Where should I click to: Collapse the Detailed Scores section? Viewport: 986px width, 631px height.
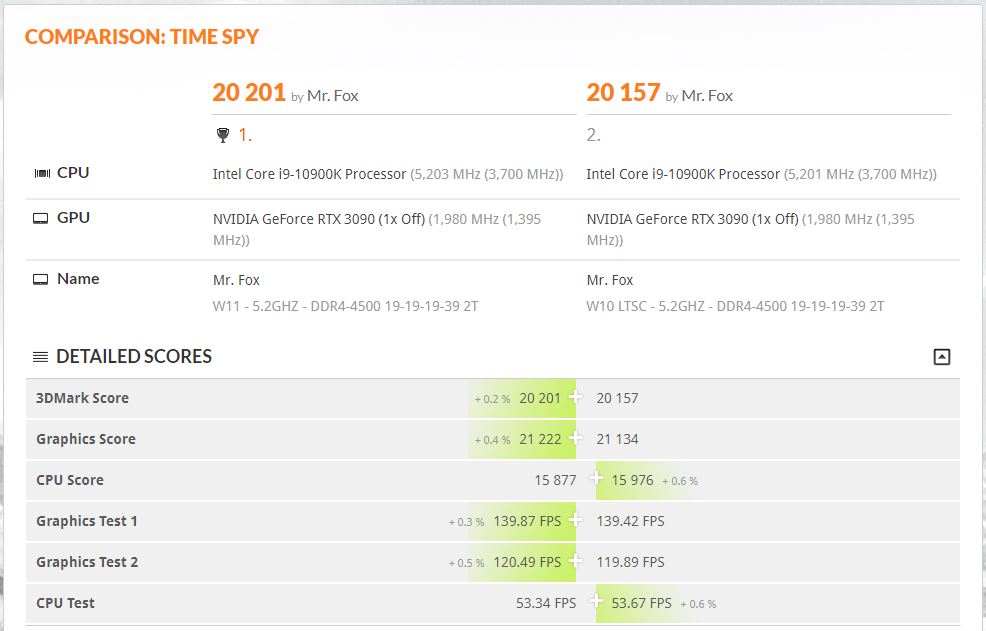pyautogui.click(x=941, y=357)
